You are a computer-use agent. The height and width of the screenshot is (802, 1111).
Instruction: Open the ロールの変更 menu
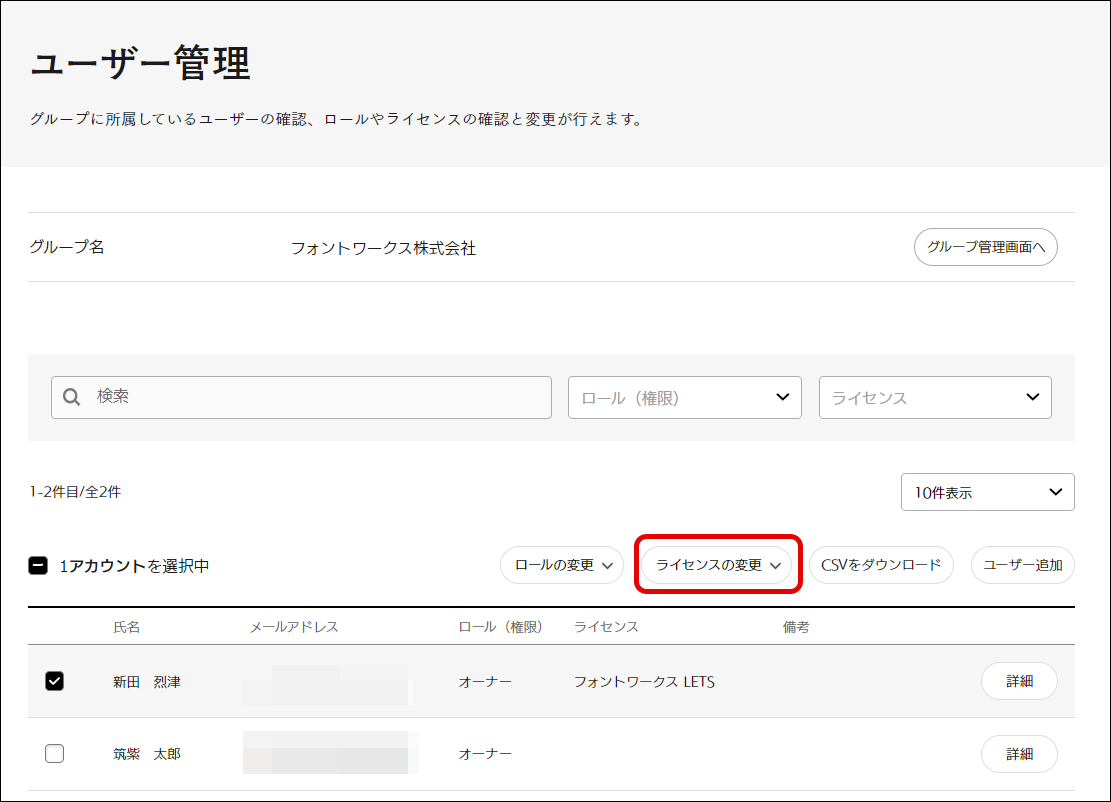click(x=561, y=565)
